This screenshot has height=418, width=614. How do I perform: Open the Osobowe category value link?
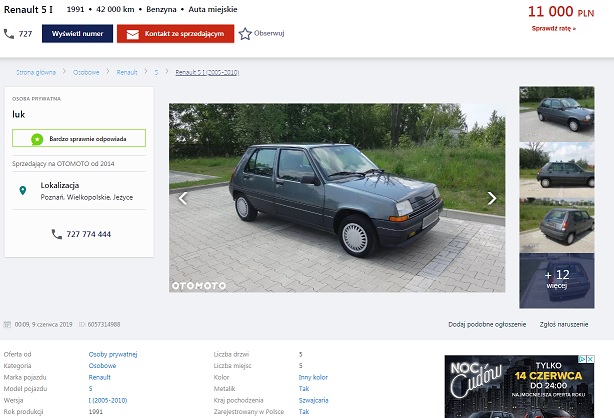[x=102, y=366]
